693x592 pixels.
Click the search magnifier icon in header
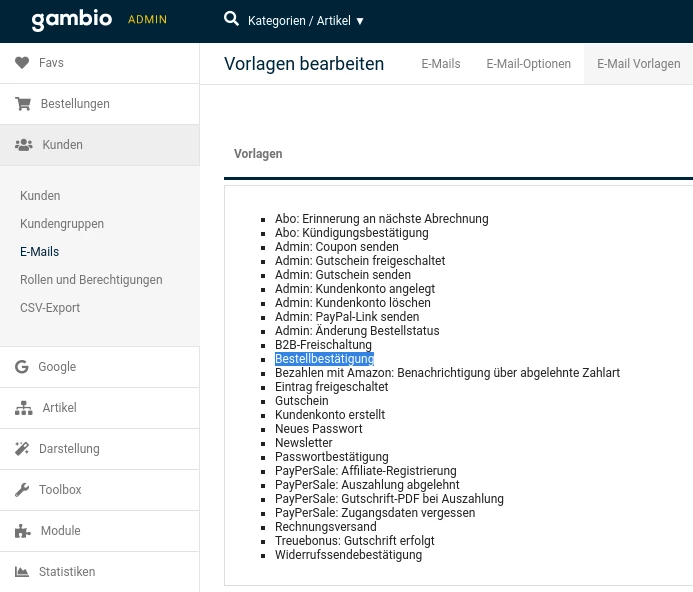coord(231,19)
